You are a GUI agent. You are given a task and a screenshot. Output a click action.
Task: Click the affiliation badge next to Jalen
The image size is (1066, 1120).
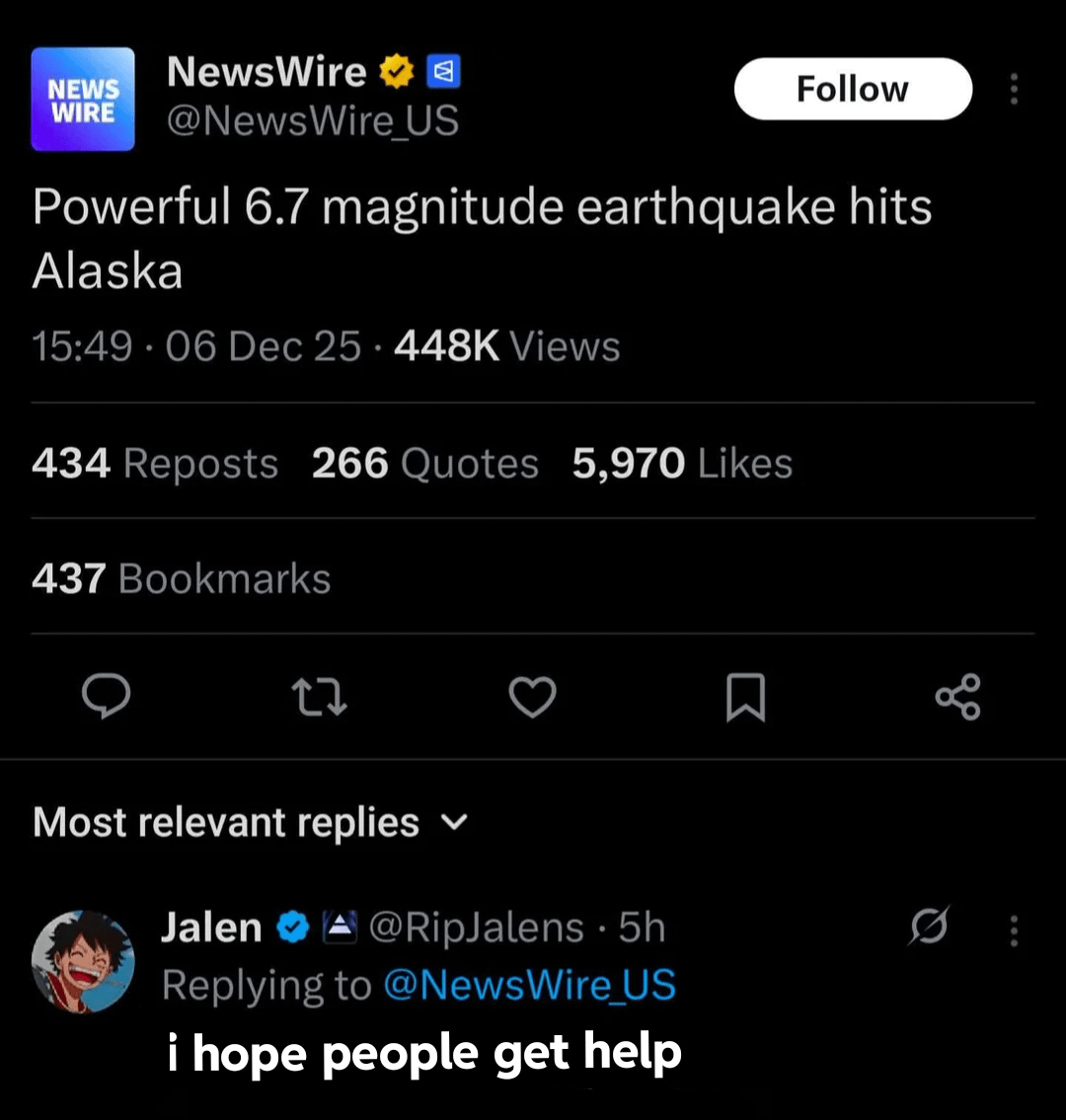pos(338,928)
